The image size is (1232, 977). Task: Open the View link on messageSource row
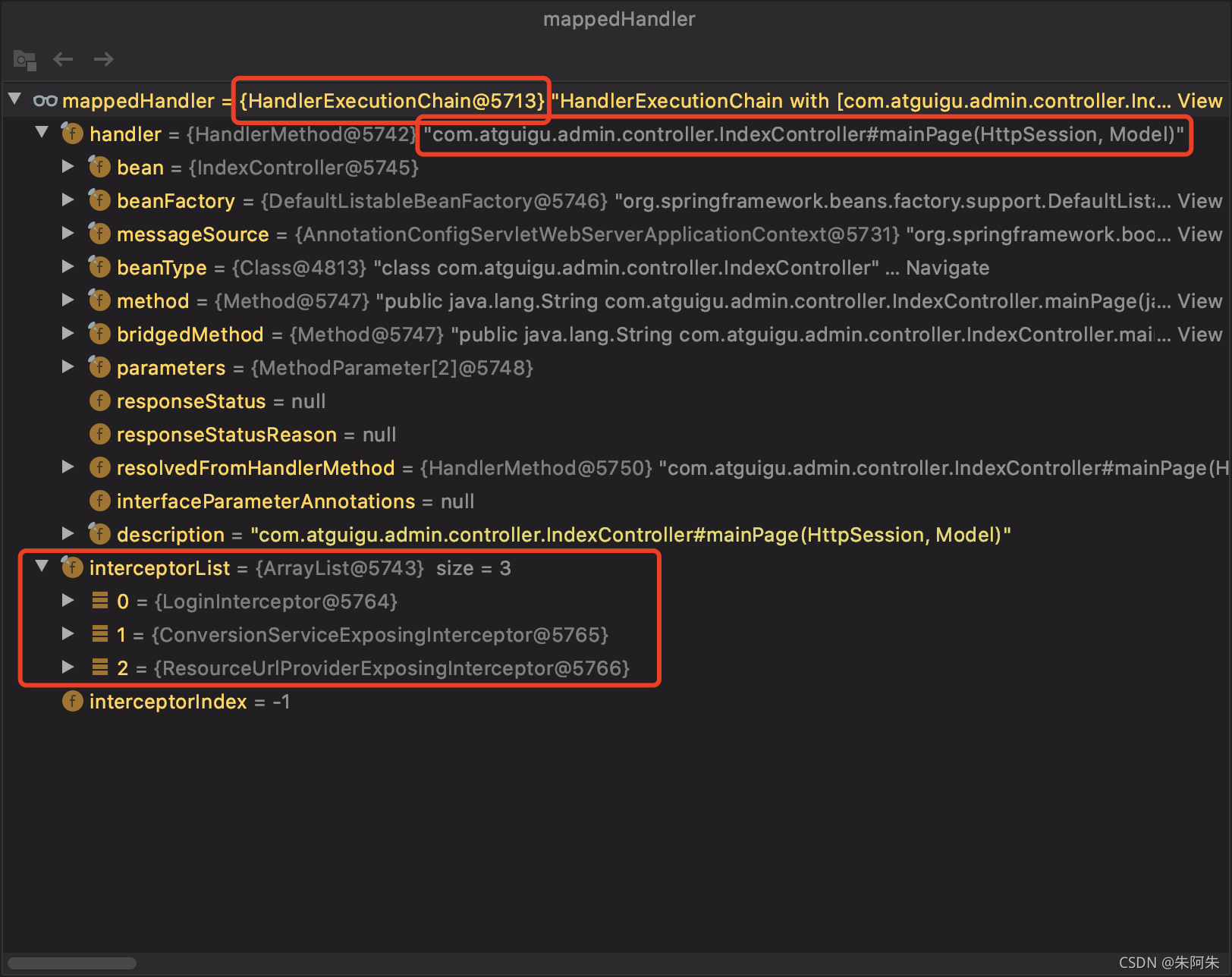1200,234
